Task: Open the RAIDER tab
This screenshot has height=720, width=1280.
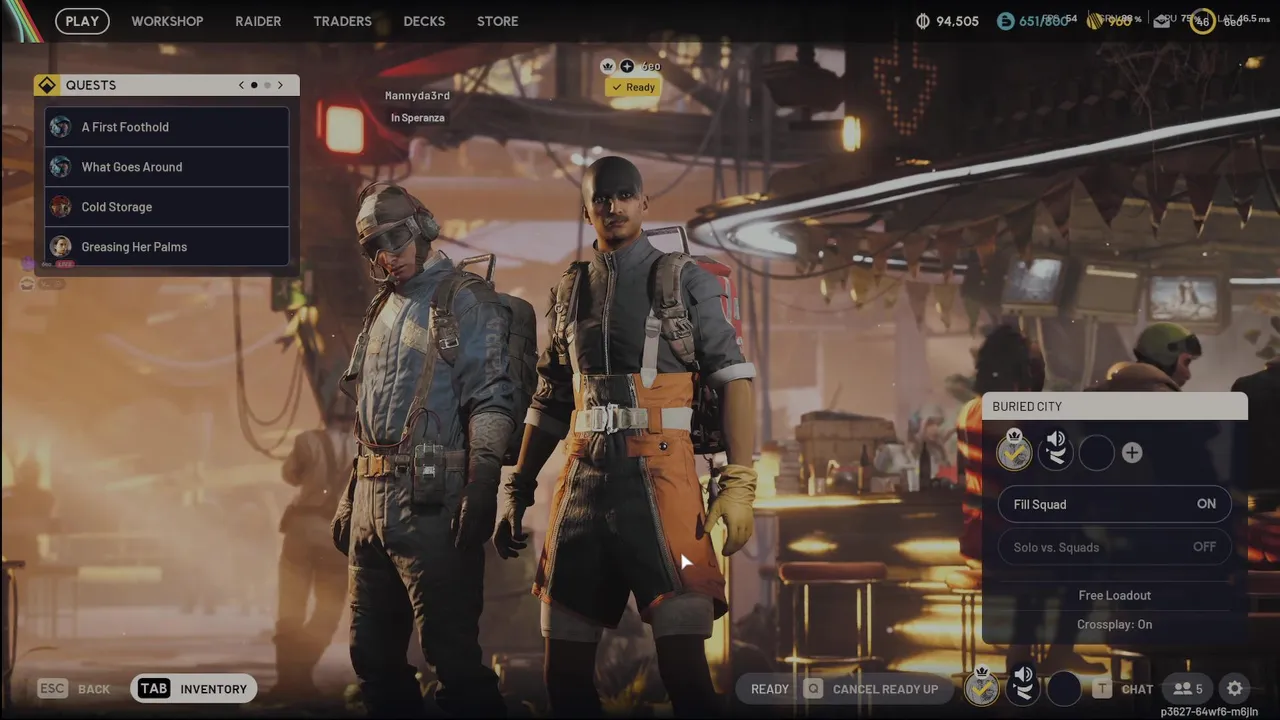Action: (258, 21)
